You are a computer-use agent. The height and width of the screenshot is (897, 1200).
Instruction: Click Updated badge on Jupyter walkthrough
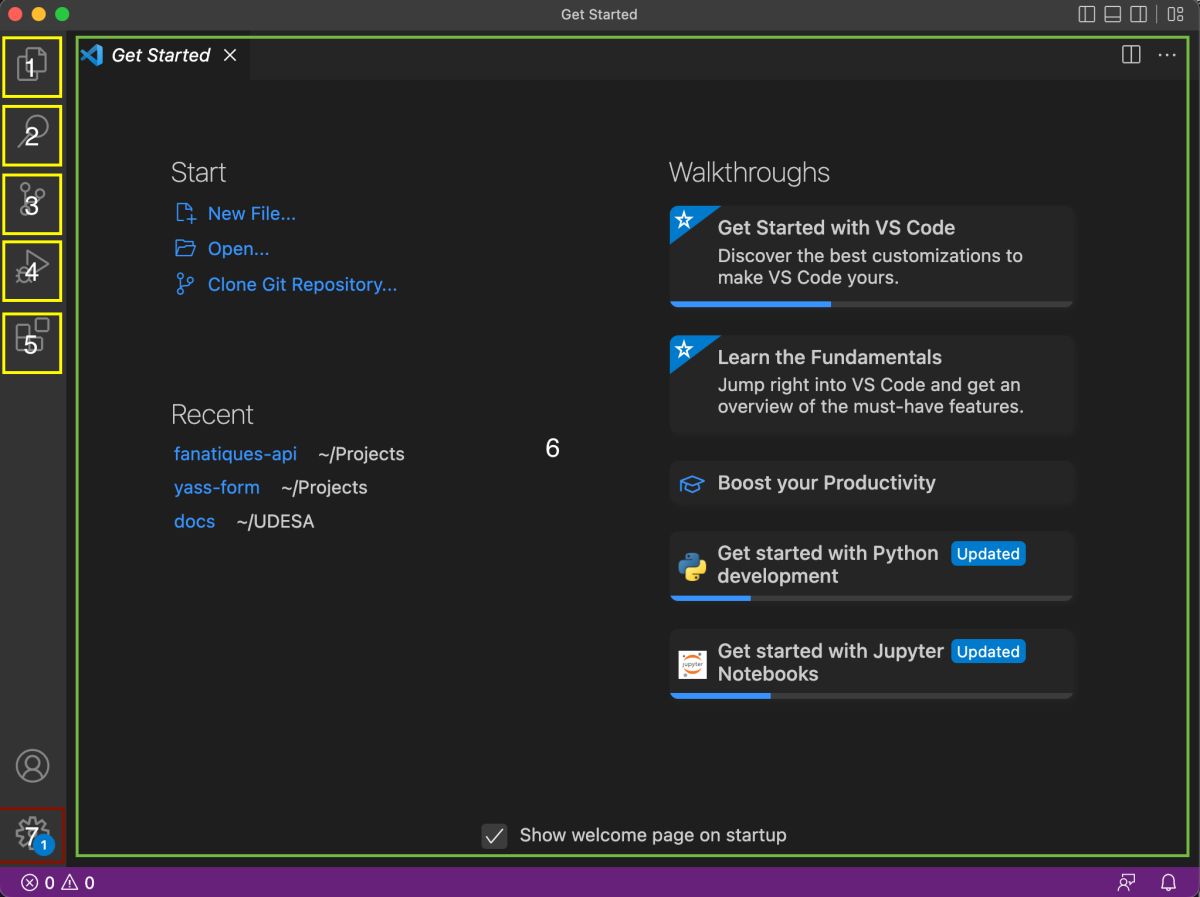pos(988,652)
